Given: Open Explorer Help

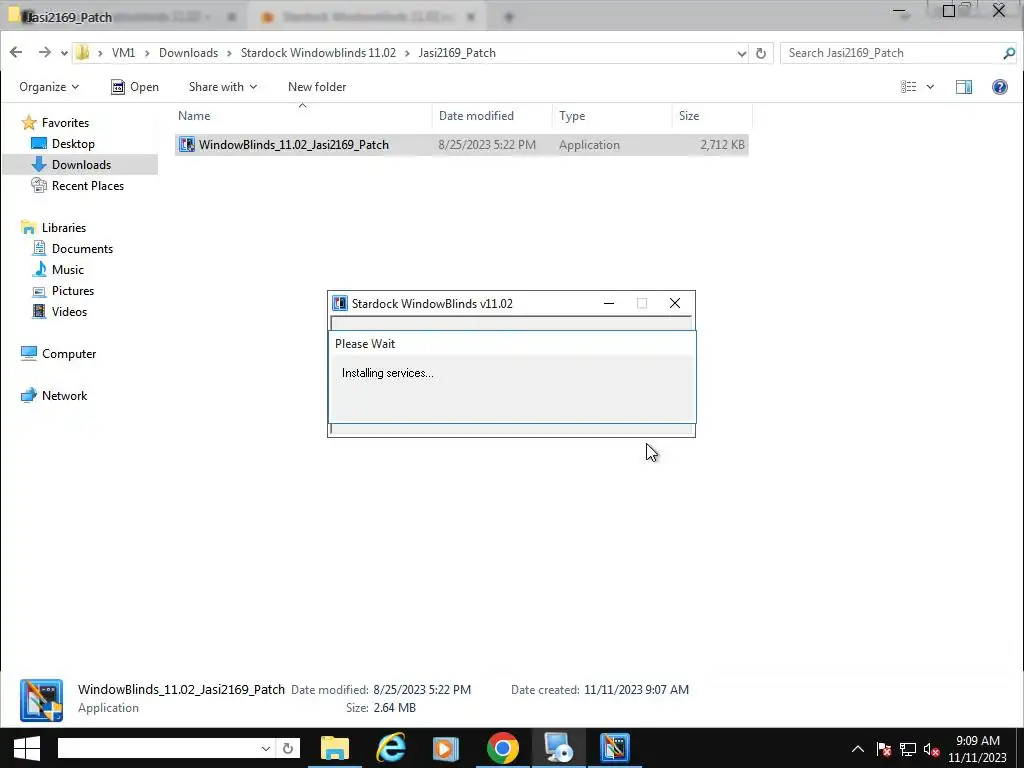Looking at the screenshot, I should click(x=1000, y=87).
